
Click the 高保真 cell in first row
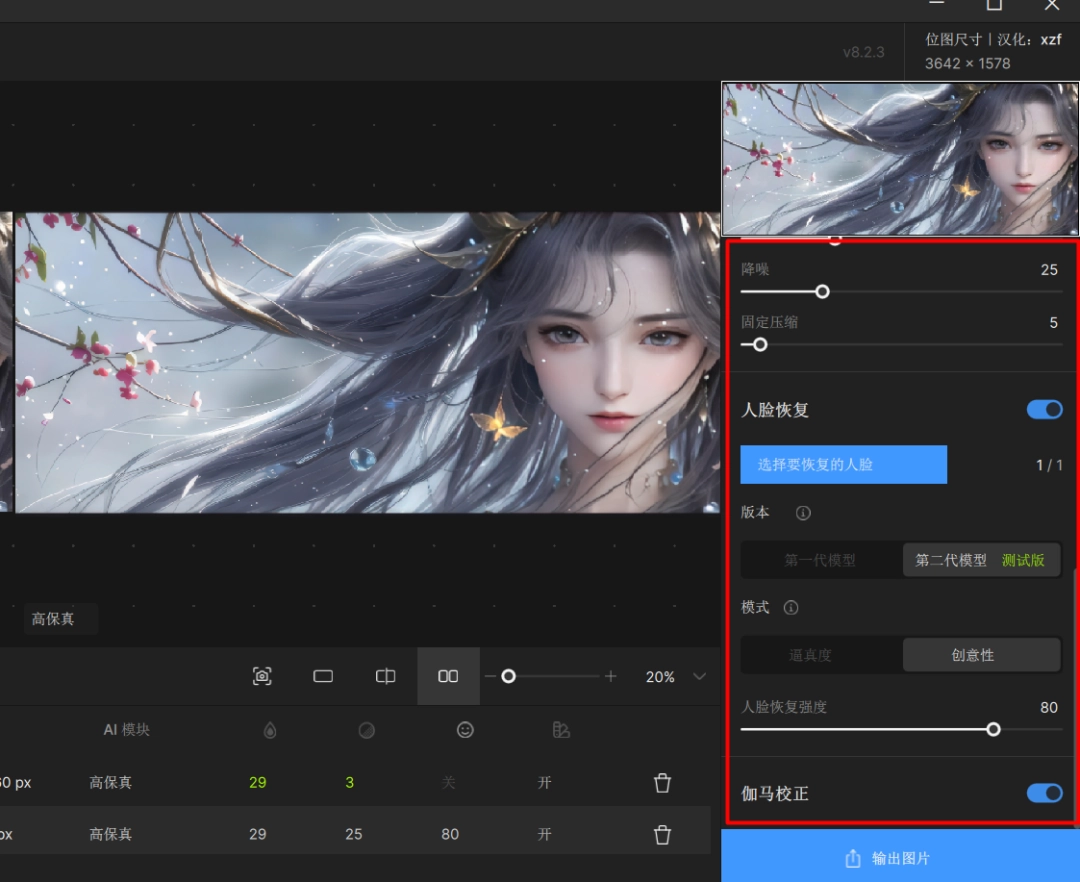110,783
